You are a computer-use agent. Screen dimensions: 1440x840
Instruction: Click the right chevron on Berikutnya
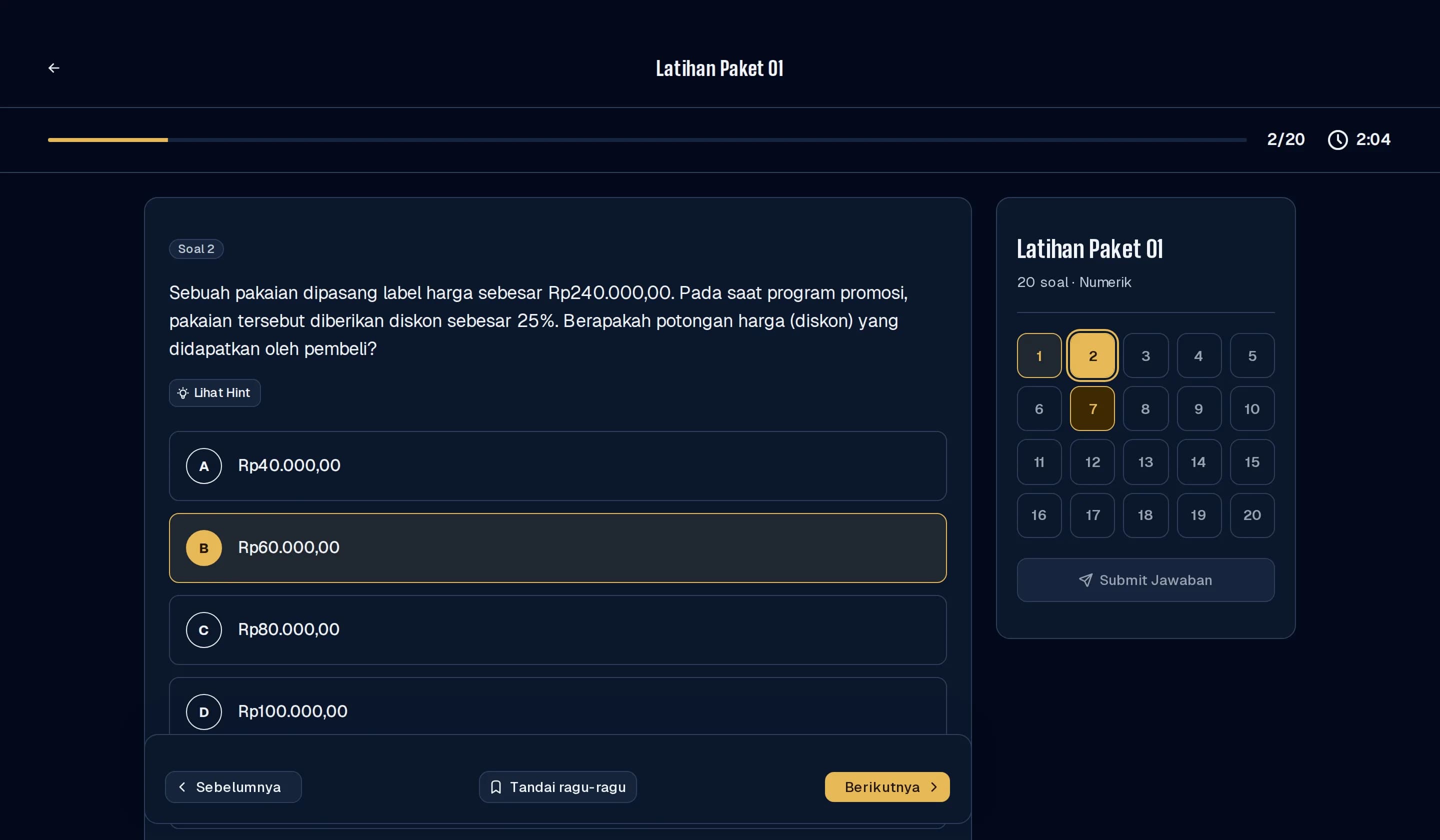[933, 787]
